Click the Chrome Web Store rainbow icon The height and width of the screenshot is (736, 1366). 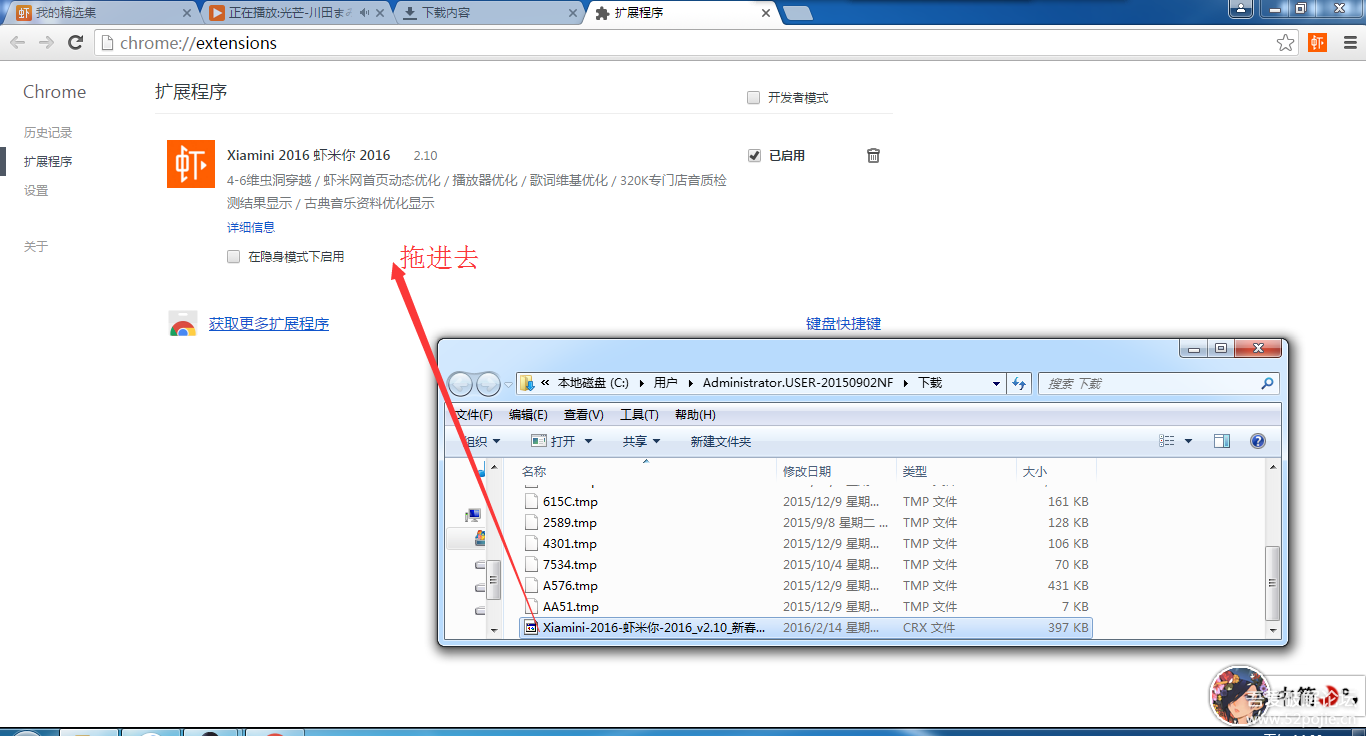pyautogui.click(x=182, y=324)
